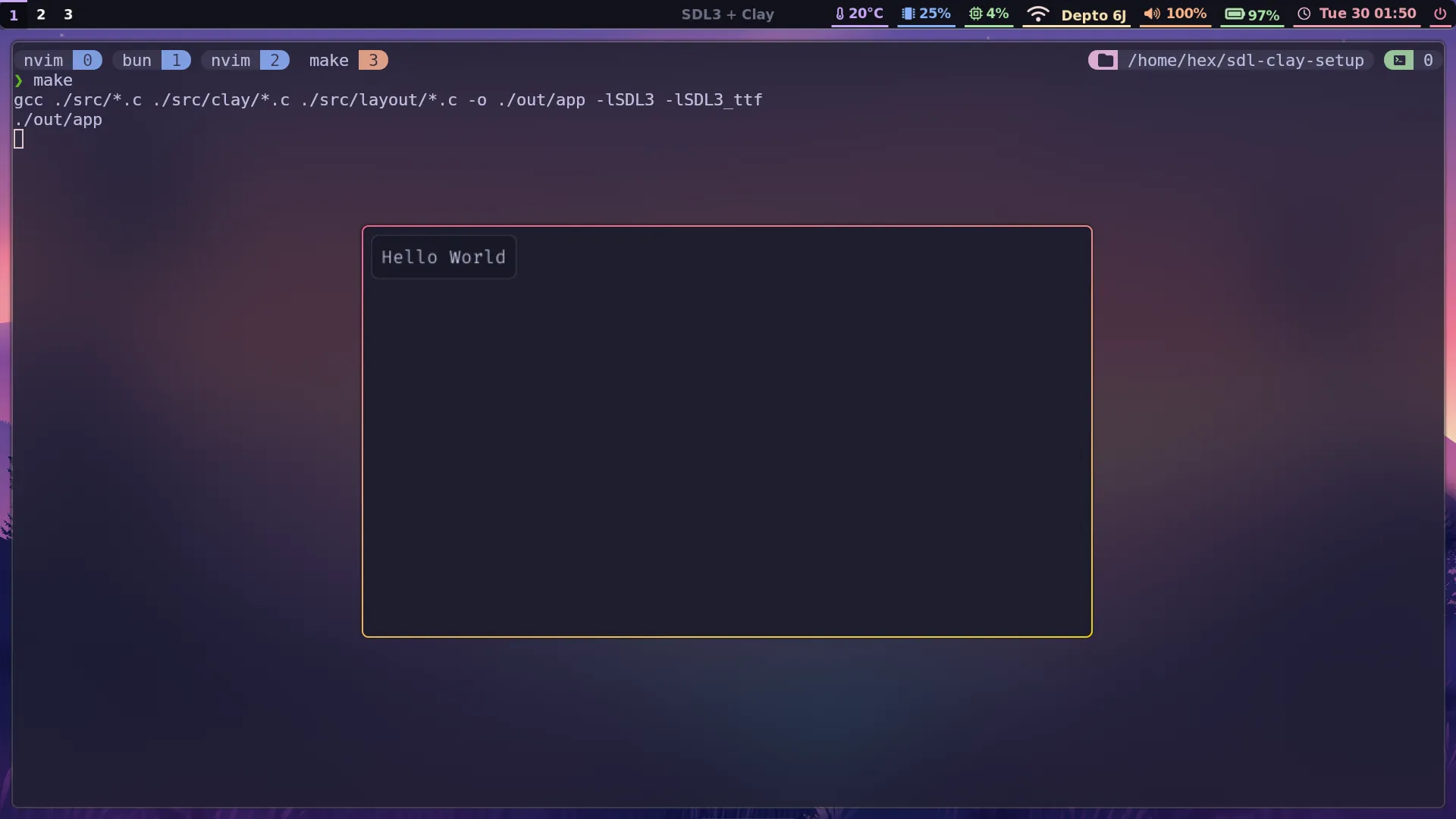The width and height of the screenshot is (1456, 819).
Task: Click the Hello World button
Action: pyautogui.click(x=444, y=257)
